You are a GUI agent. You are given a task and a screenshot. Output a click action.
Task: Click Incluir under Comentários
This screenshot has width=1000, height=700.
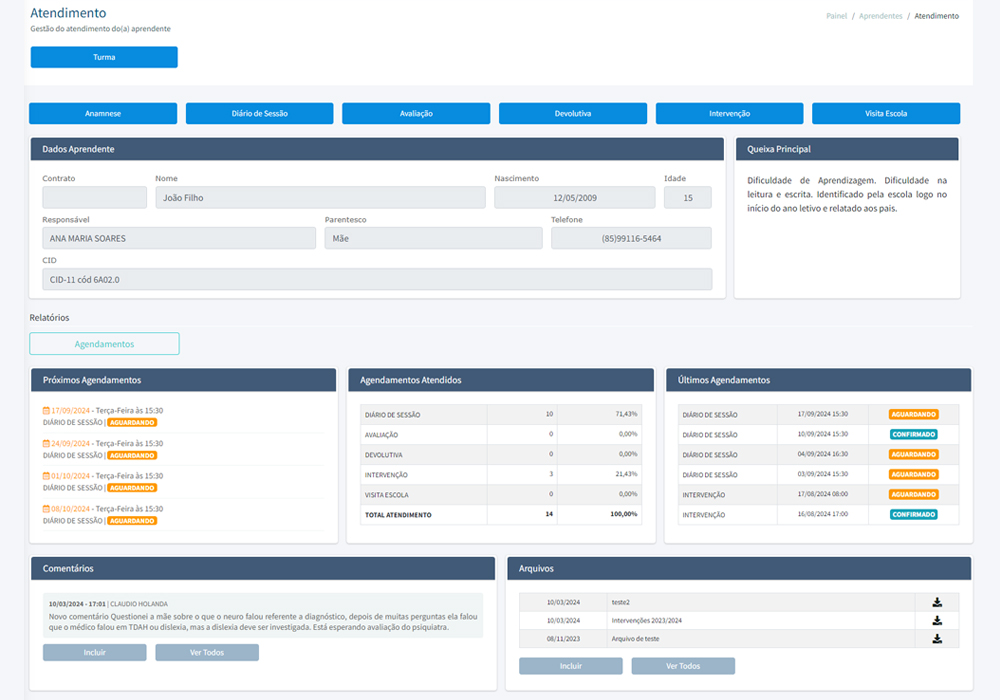click(x=94, y=652)
